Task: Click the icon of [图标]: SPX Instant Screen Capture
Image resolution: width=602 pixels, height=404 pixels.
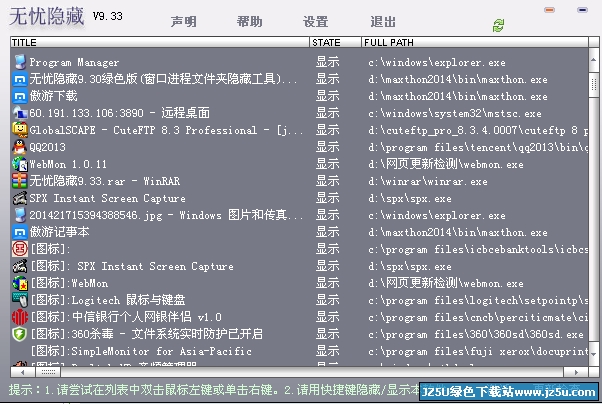Action: click(x=20, y=266)
